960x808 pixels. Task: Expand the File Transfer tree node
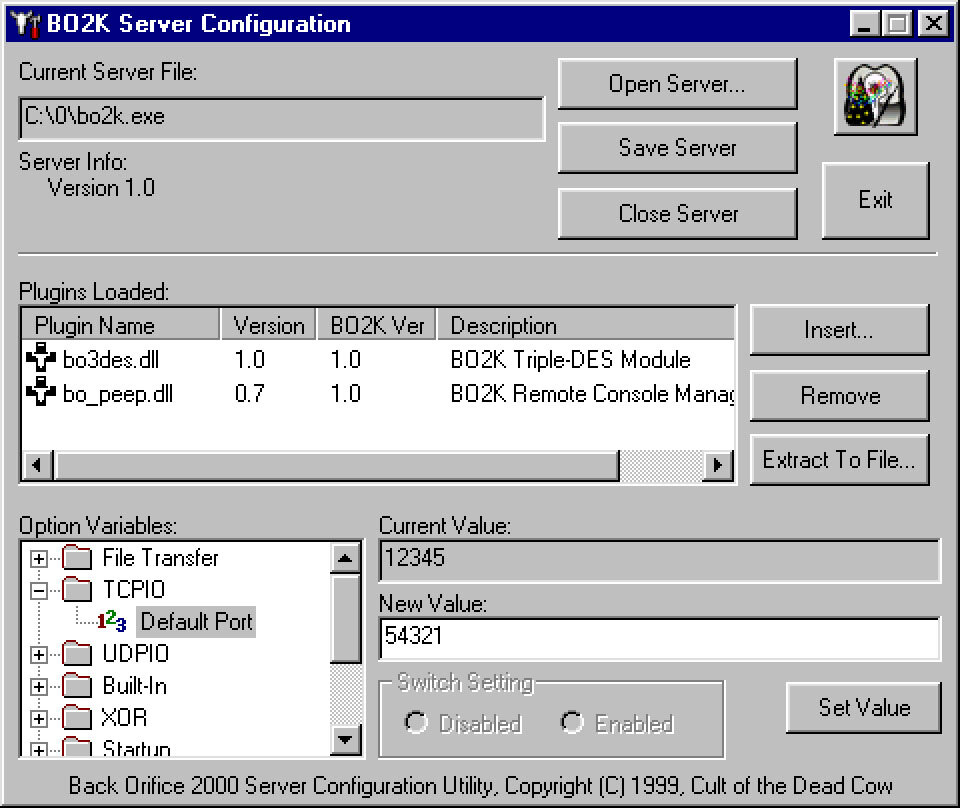pyautogui.click(x=39, y=559)
